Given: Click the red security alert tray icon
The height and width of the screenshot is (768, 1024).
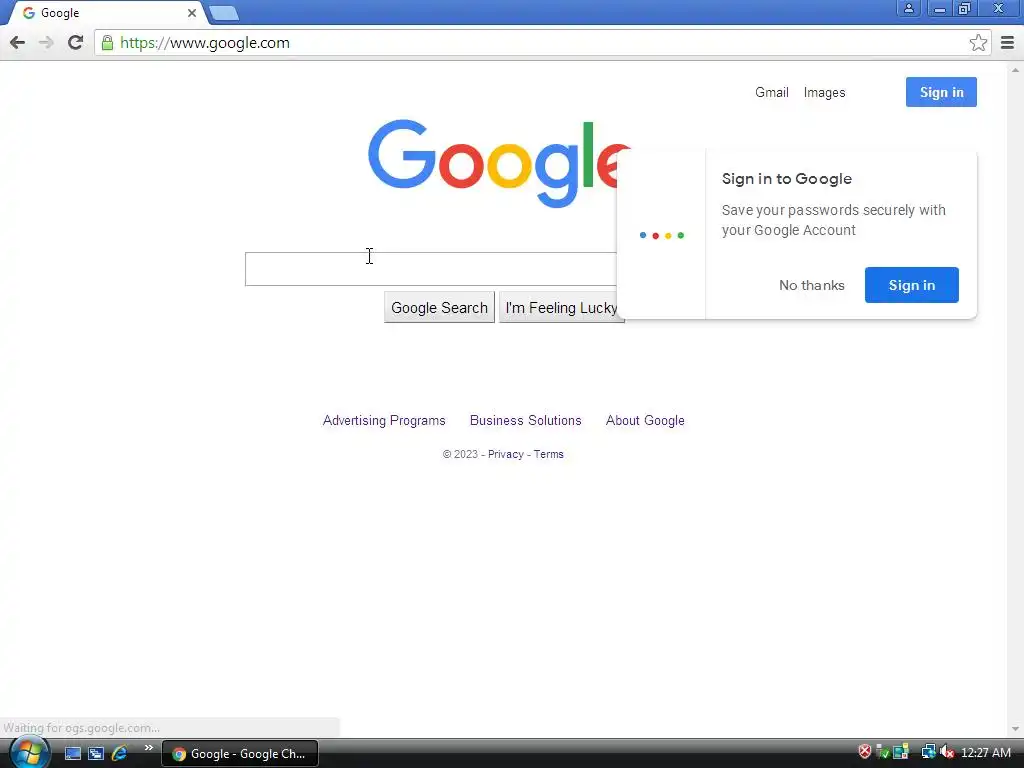Looking at the screenshot, I should point(865,752).
